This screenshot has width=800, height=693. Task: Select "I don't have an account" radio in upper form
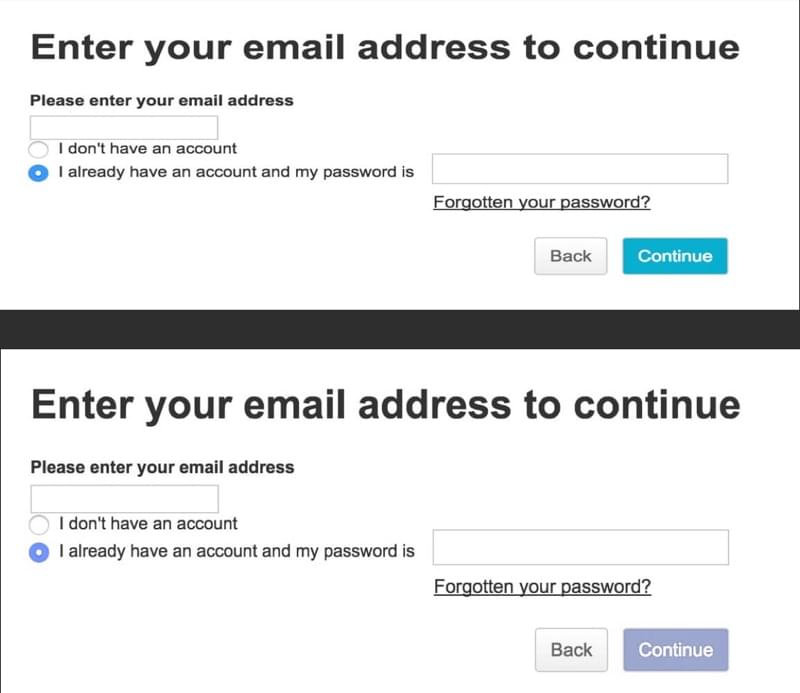(x=39, y=150)
